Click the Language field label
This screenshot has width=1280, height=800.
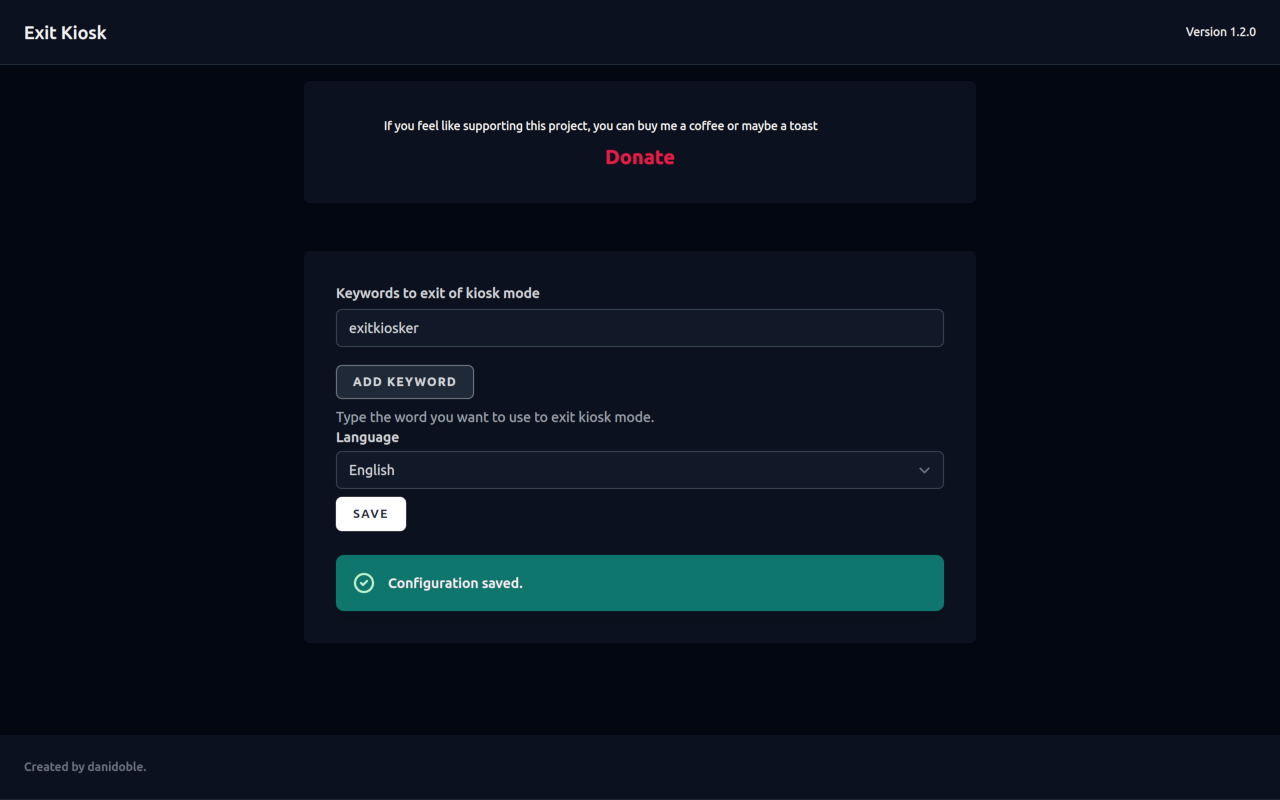point(367,437)
